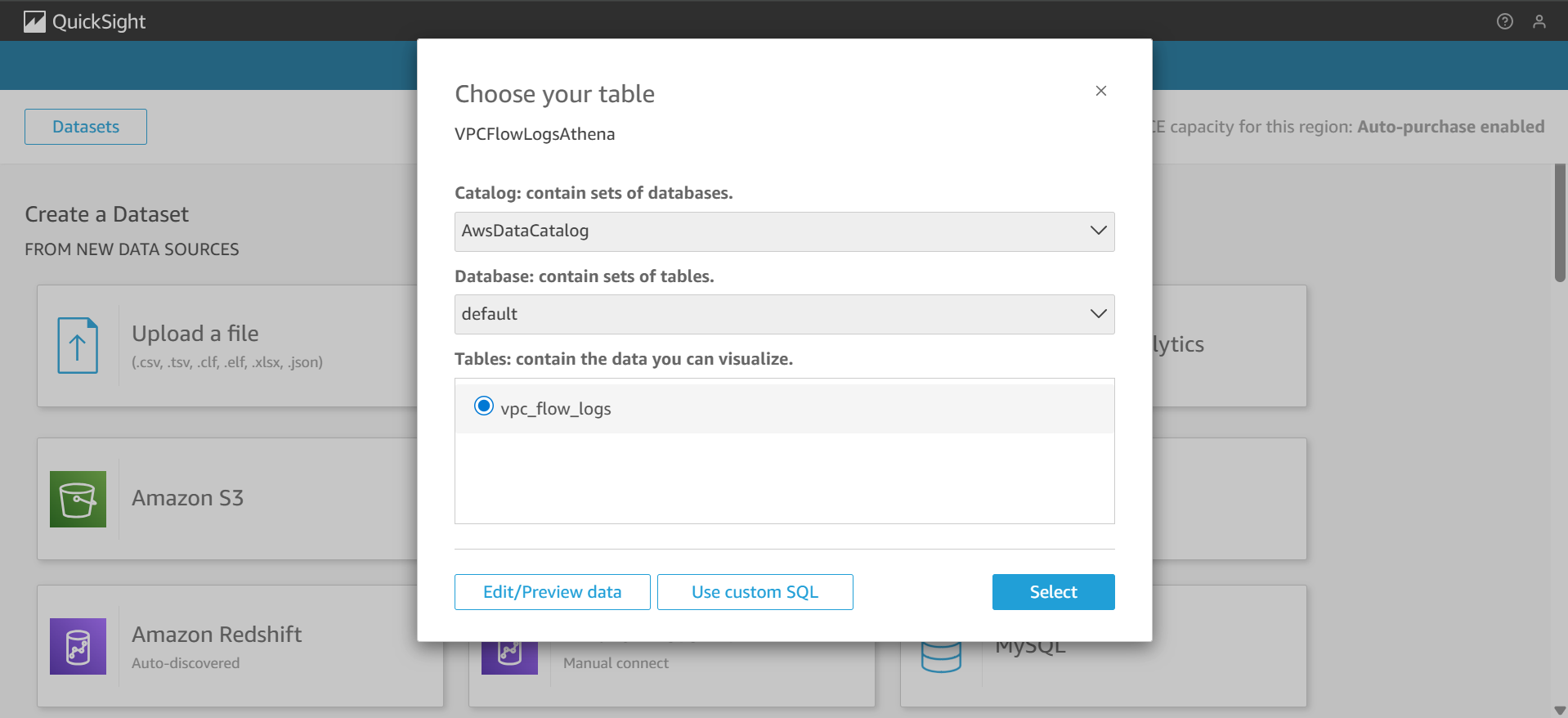
Task: Click the blue Select button
Action: click(1054, 592)
